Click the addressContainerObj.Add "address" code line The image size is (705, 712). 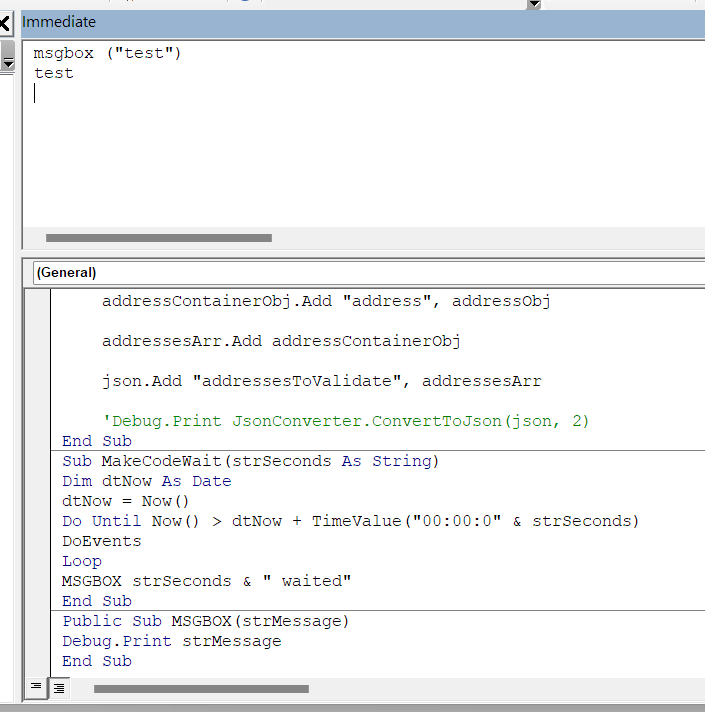326,302
